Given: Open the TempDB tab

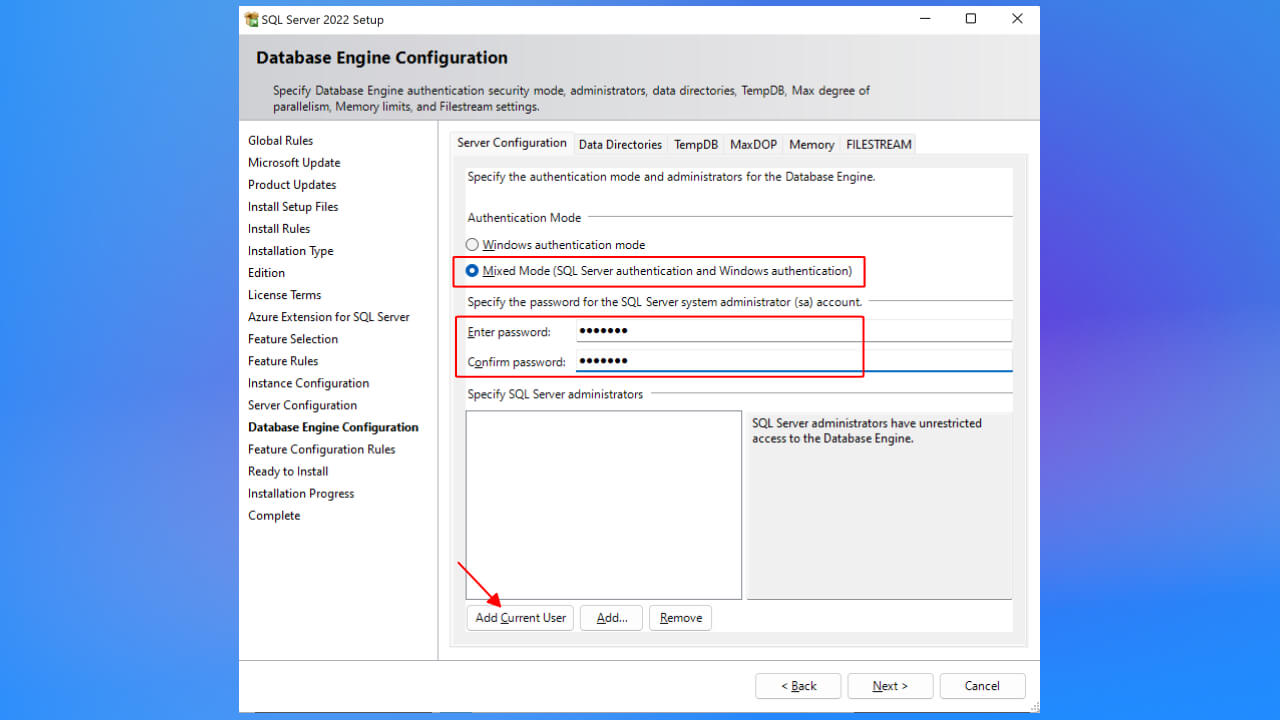Looking at the screenshot, I should point(696,144).
